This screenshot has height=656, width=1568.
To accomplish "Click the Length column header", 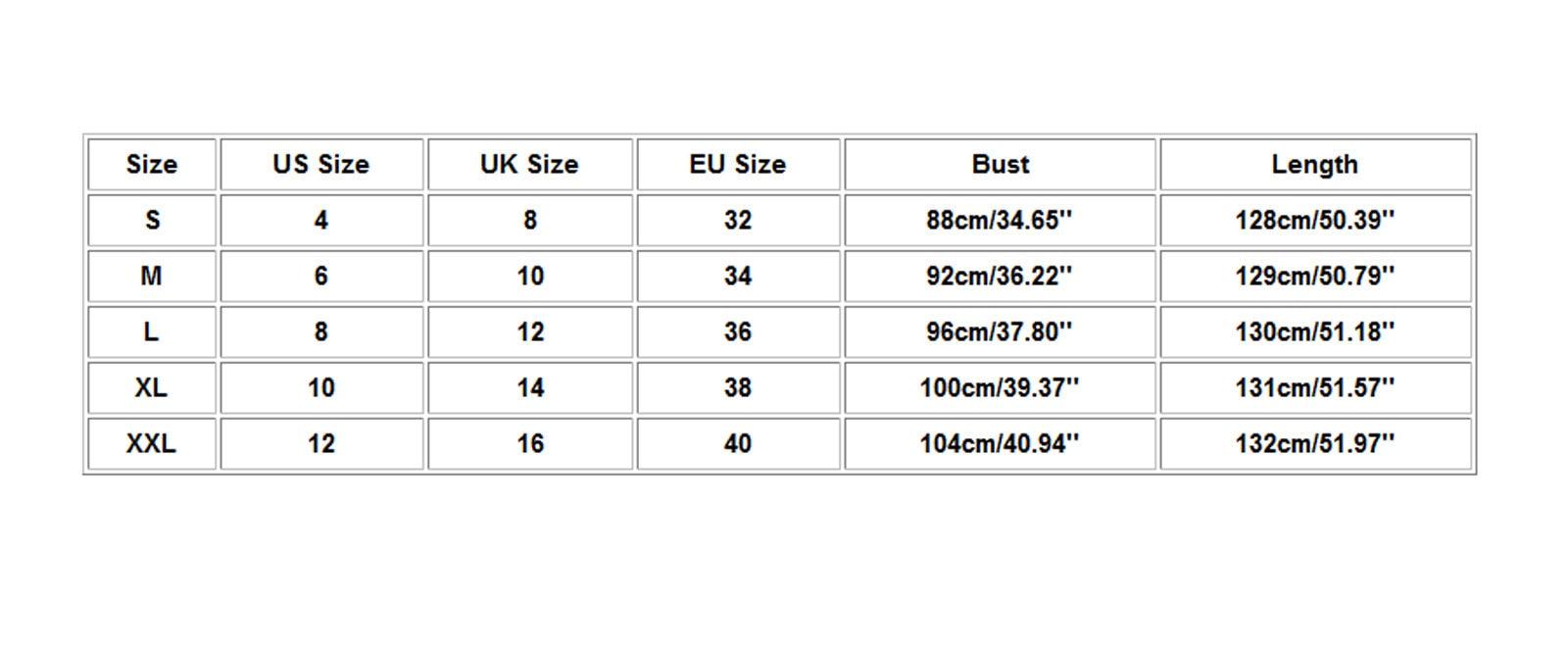I will (x=1315, y=164).
